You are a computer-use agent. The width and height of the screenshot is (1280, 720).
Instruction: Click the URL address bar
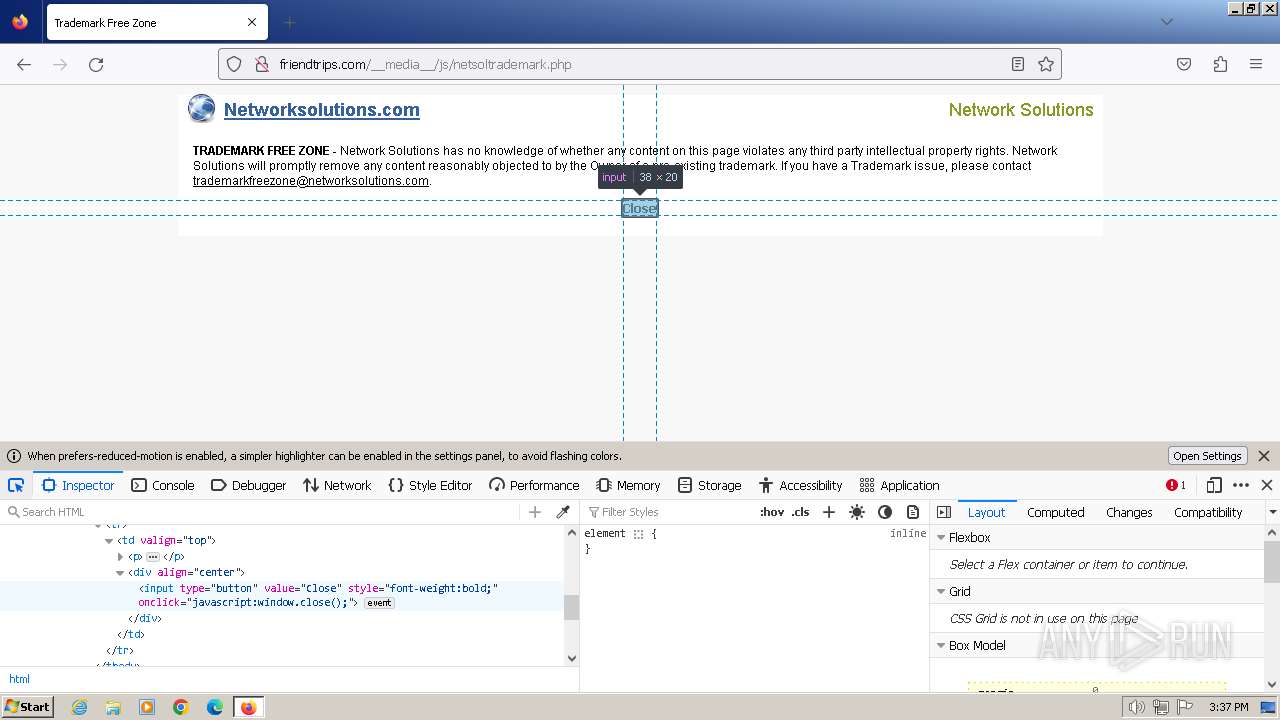[x=640, y=64]
